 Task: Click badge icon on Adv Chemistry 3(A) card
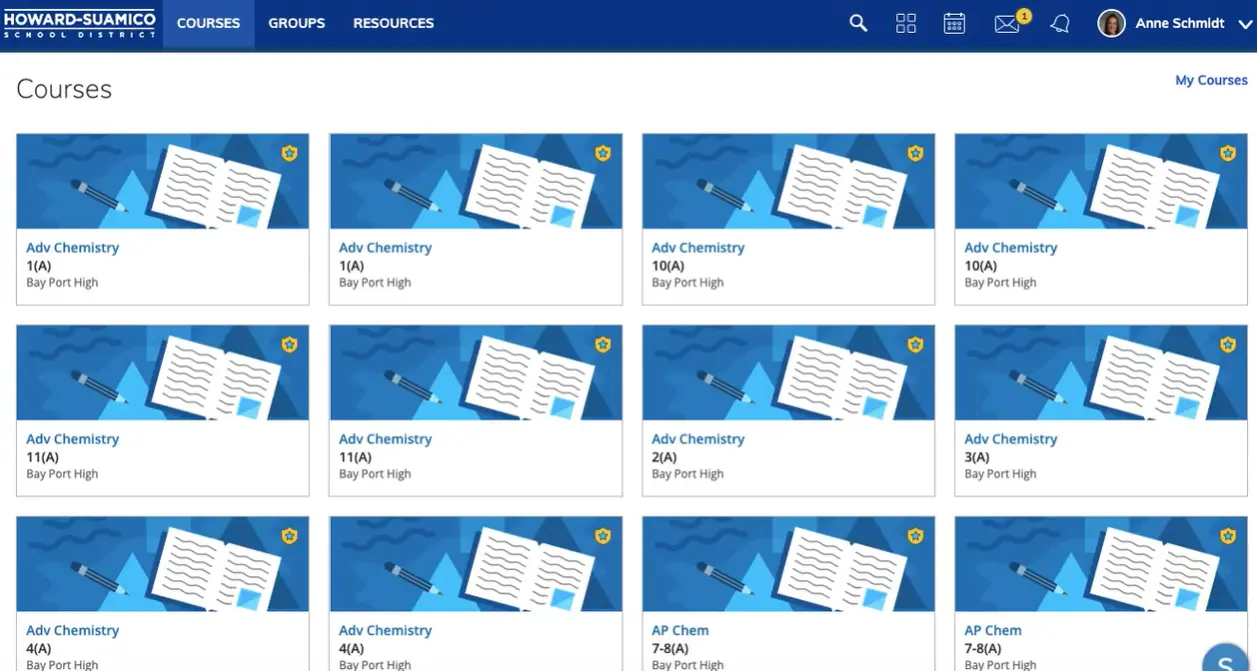pyautogui.click(x=1228, y=345)
